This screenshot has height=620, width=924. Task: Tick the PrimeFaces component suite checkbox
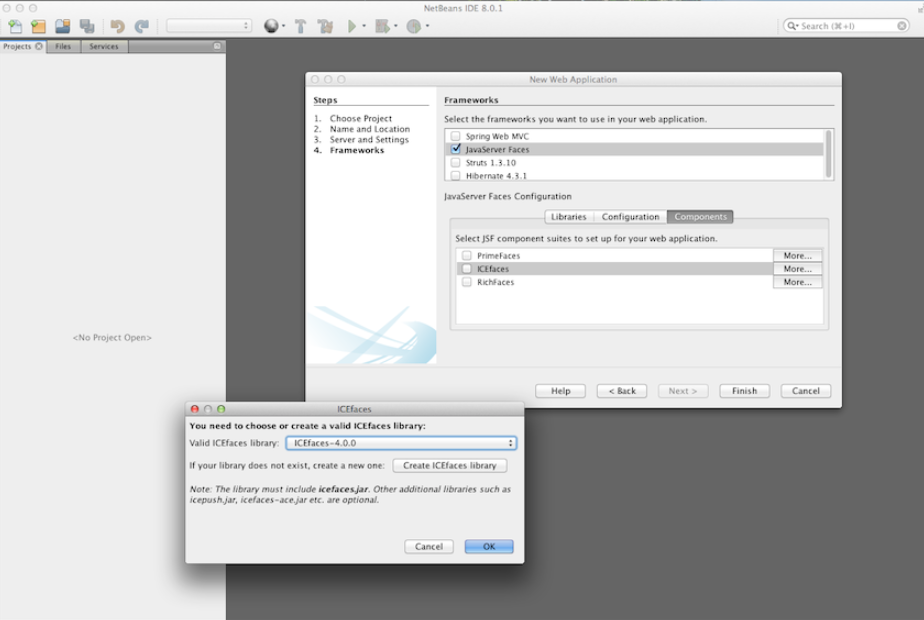coord(467,256)
